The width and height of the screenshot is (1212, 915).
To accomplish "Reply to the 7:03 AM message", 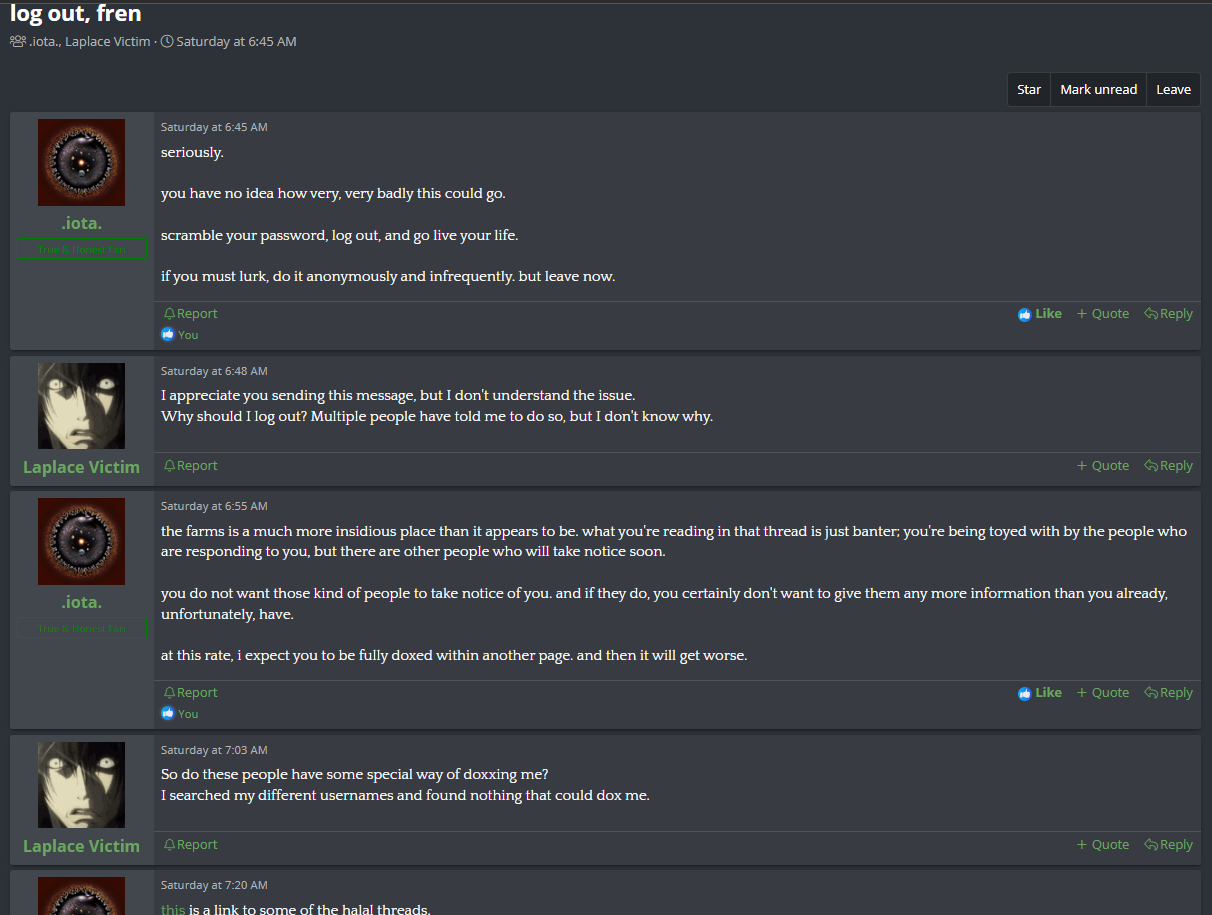I will pyautogui.click(x=1169, y=845).
